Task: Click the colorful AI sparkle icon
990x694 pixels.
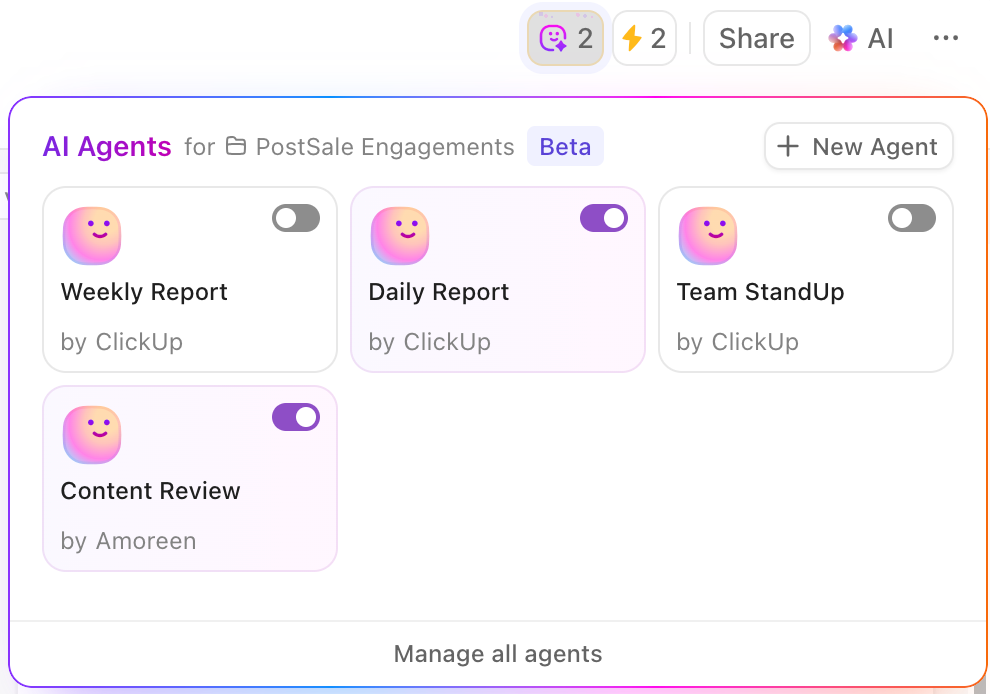Action: (x=843, y=39)
